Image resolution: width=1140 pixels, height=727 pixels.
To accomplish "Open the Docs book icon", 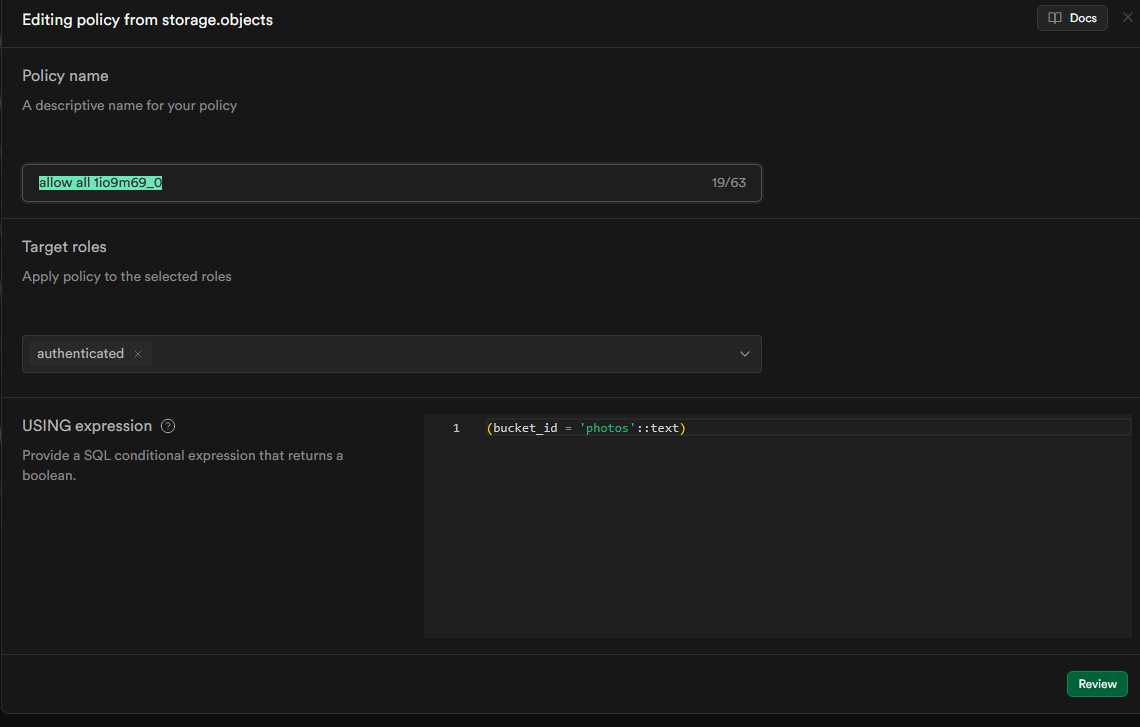I will click(x=1055, y=18).
